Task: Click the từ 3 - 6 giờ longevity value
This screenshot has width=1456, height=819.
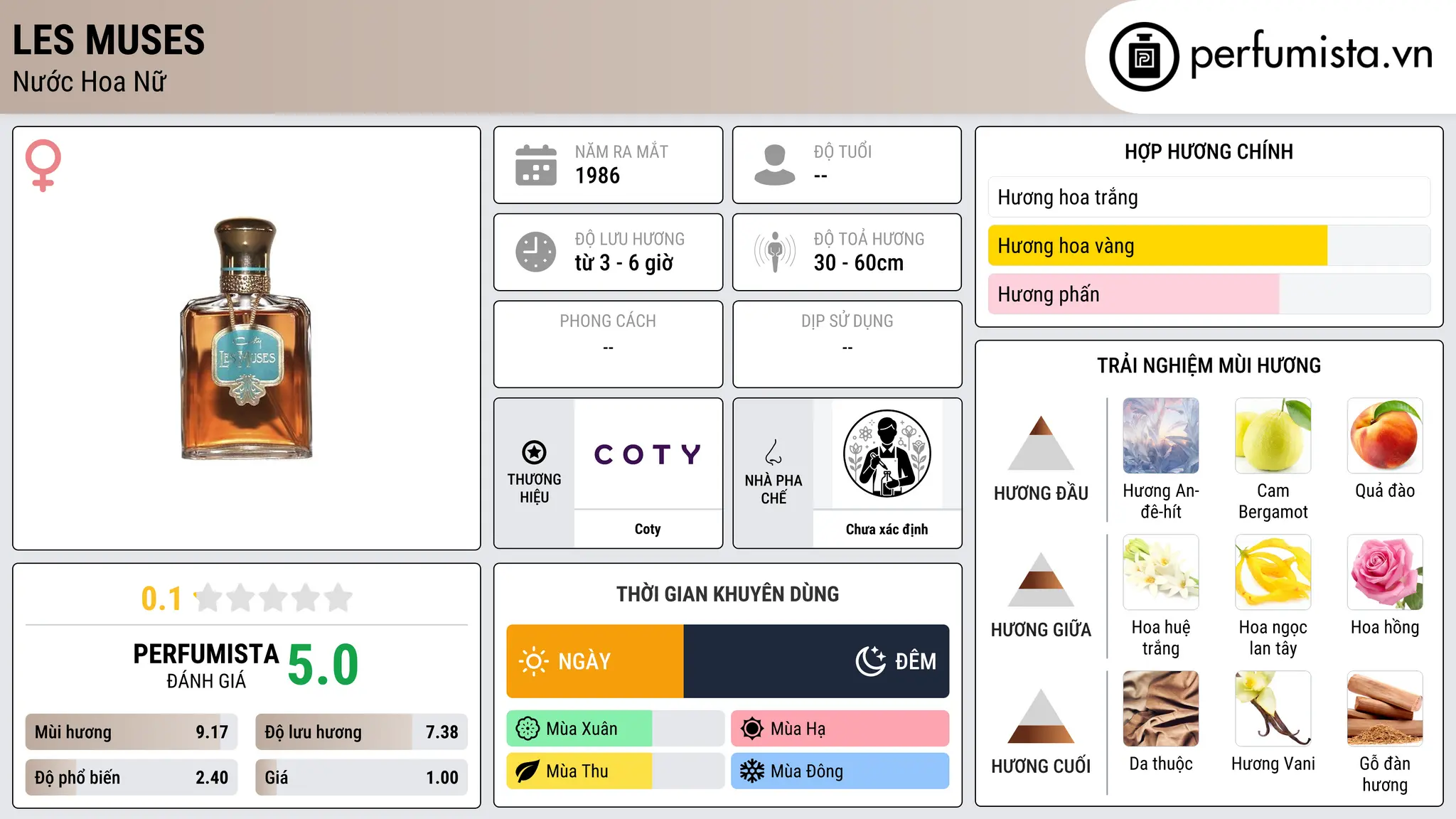Action: click(x=623, y=263)
